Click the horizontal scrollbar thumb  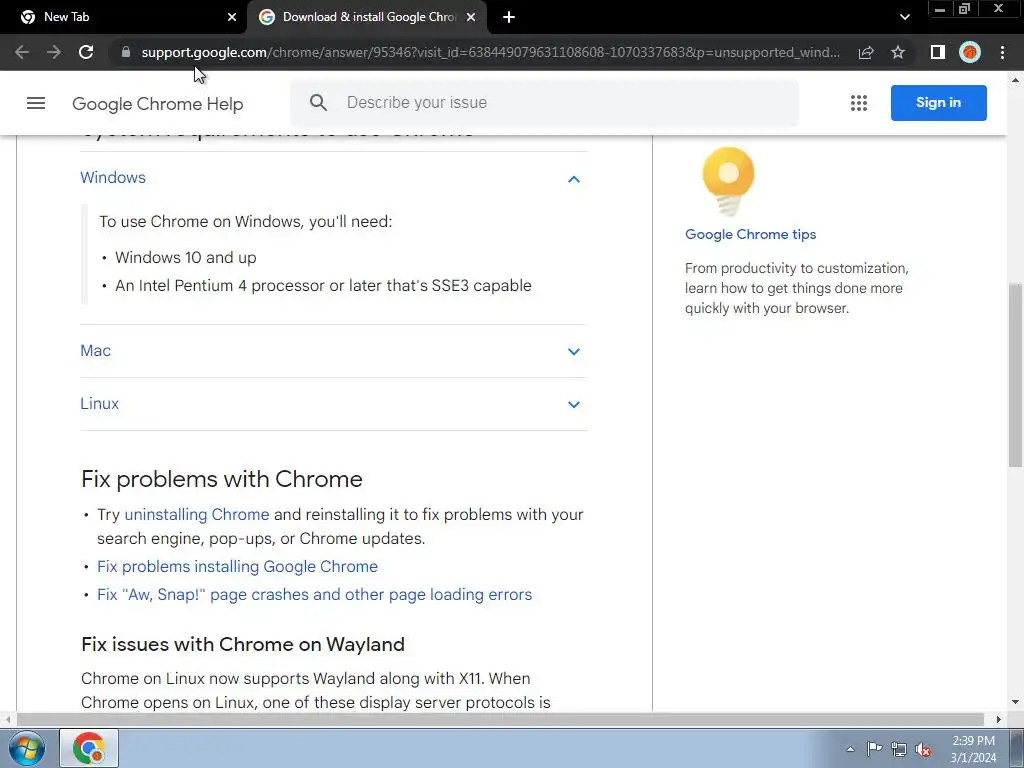(500, 719)
